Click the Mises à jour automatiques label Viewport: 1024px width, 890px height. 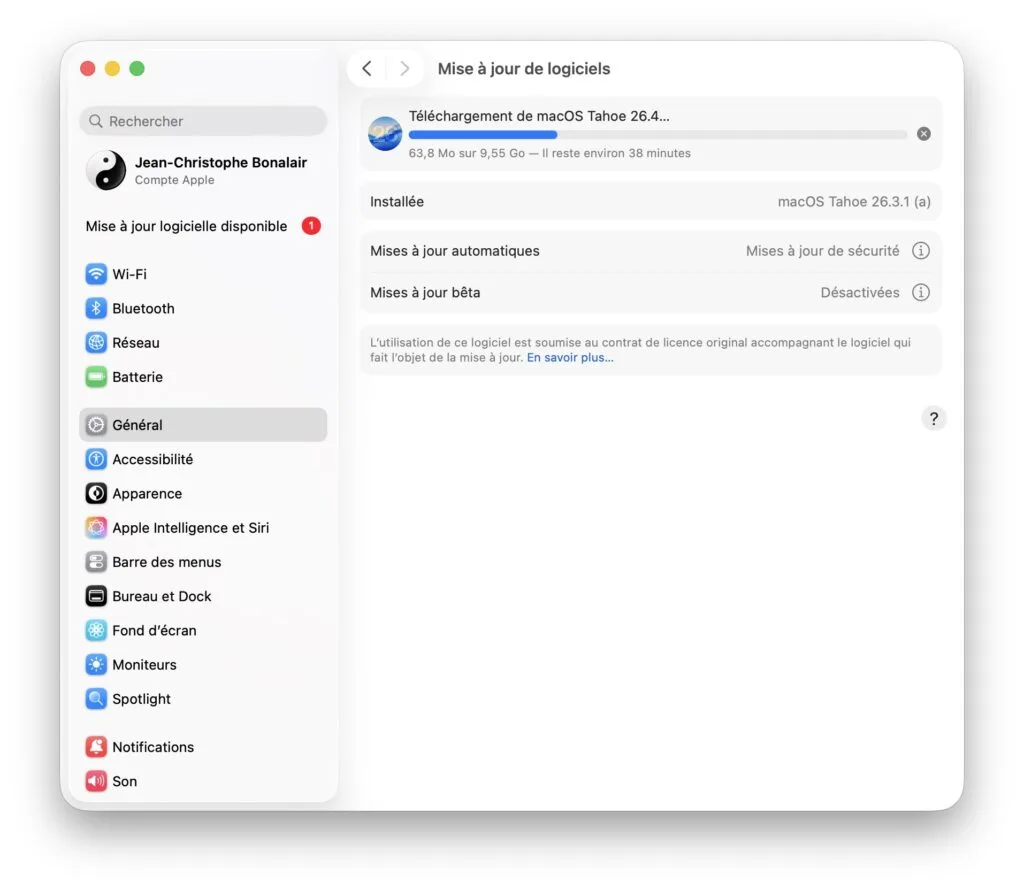point(455,251)
